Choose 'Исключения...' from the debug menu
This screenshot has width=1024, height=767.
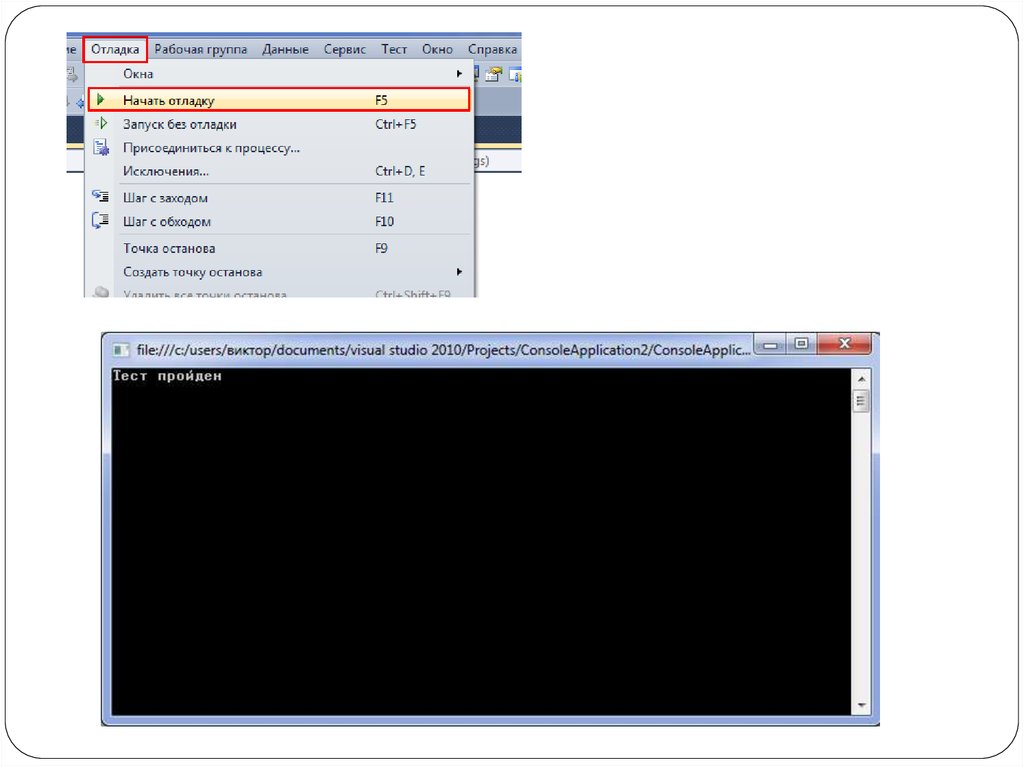coord(165,171)
